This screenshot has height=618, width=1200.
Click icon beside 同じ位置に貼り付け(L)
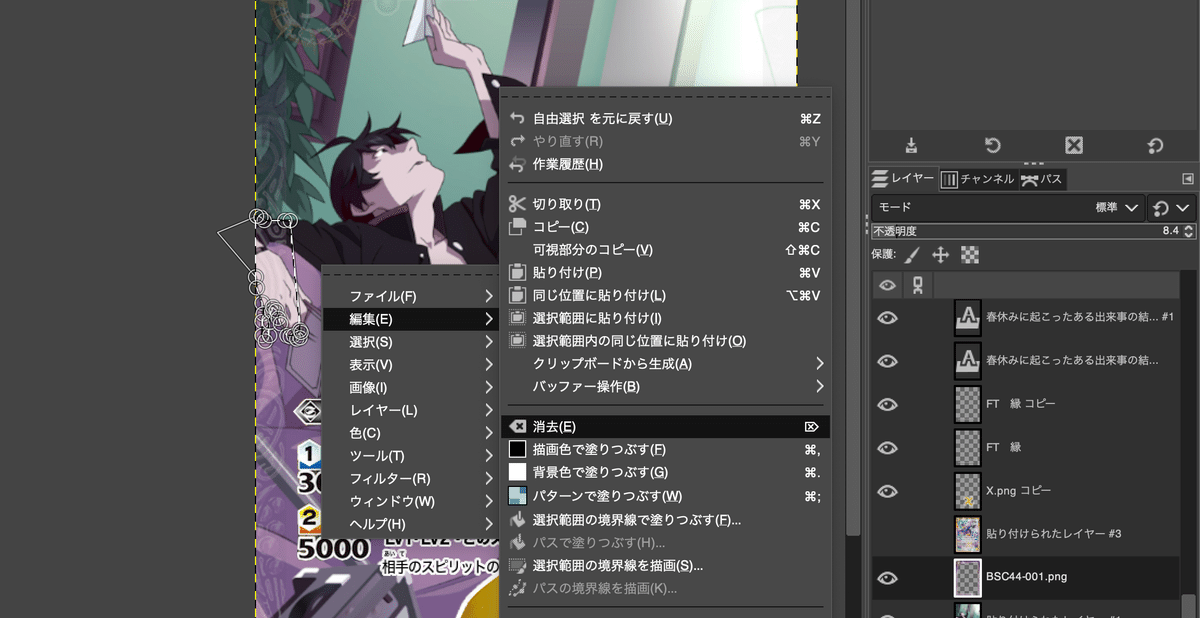(x=517, y=295)
